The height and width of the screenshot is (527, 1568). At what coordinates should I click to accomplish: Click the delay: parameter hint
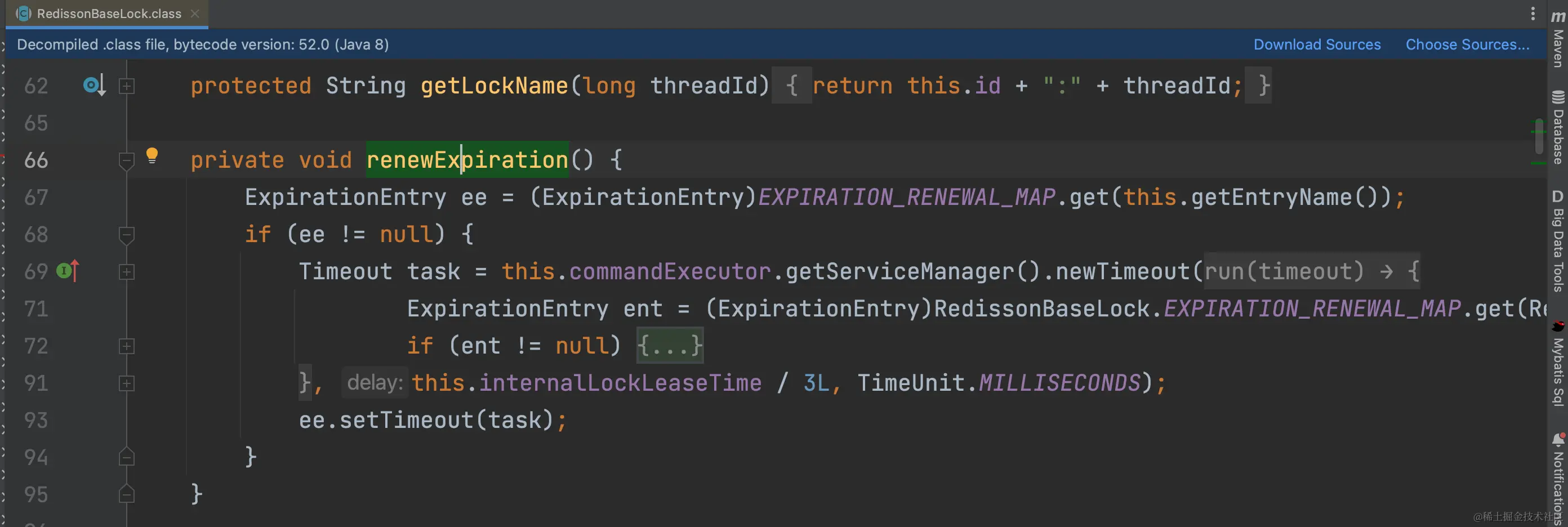[x=375, y=383]
